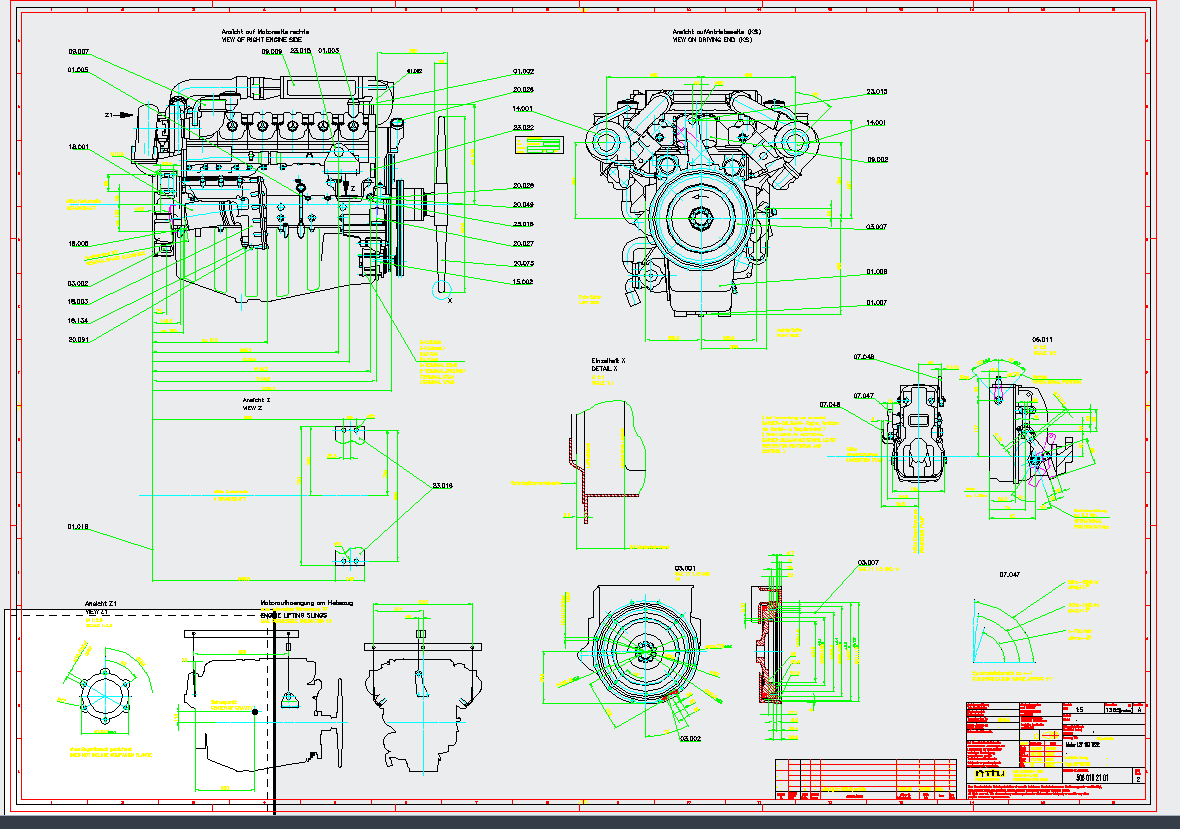Click the MTU logo in title block
The width and height of the screenshot is (1180, 829).
[988, 775]
